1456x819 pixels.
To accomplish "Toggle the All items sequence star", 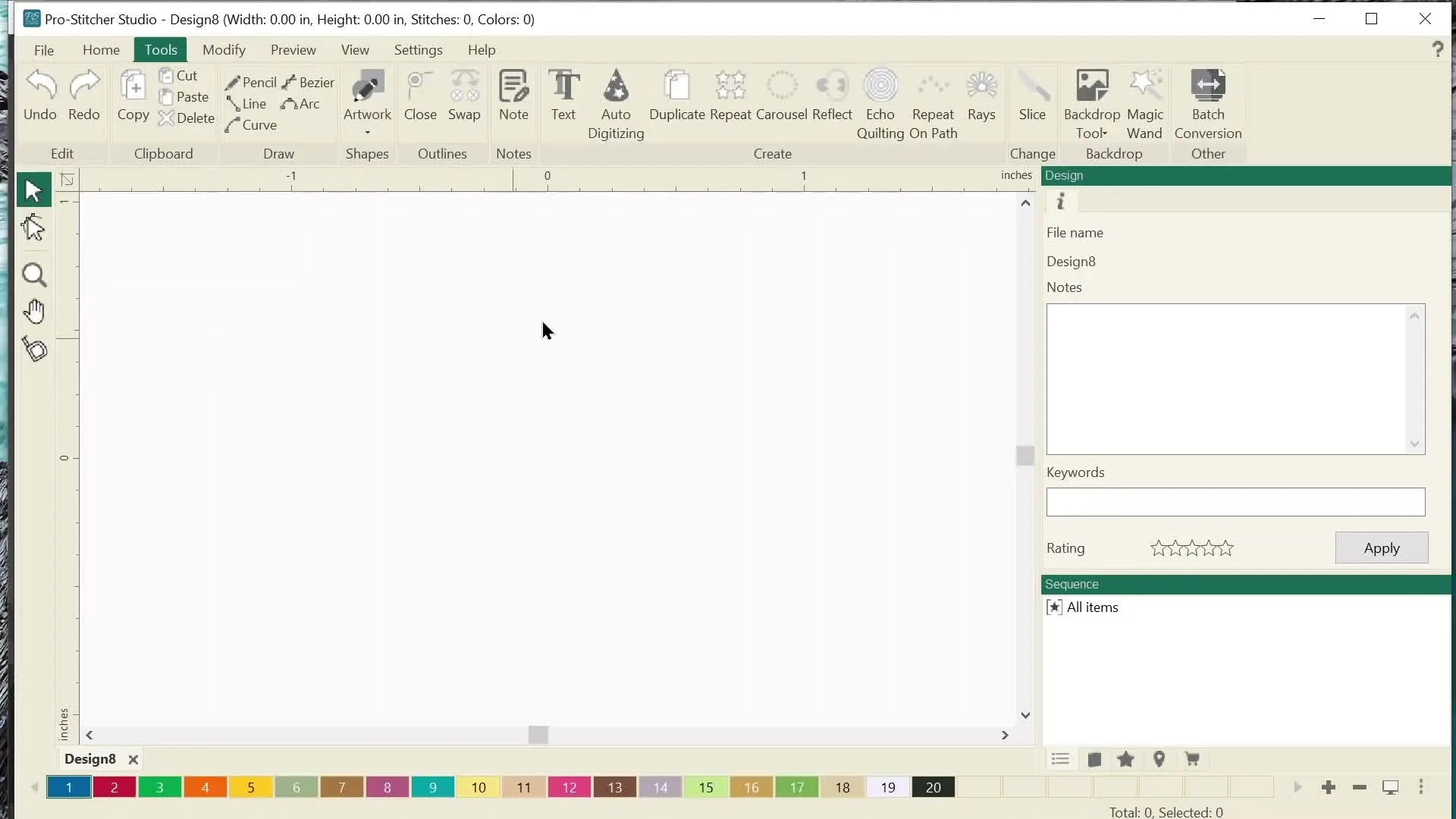I will pos(1054,607).
